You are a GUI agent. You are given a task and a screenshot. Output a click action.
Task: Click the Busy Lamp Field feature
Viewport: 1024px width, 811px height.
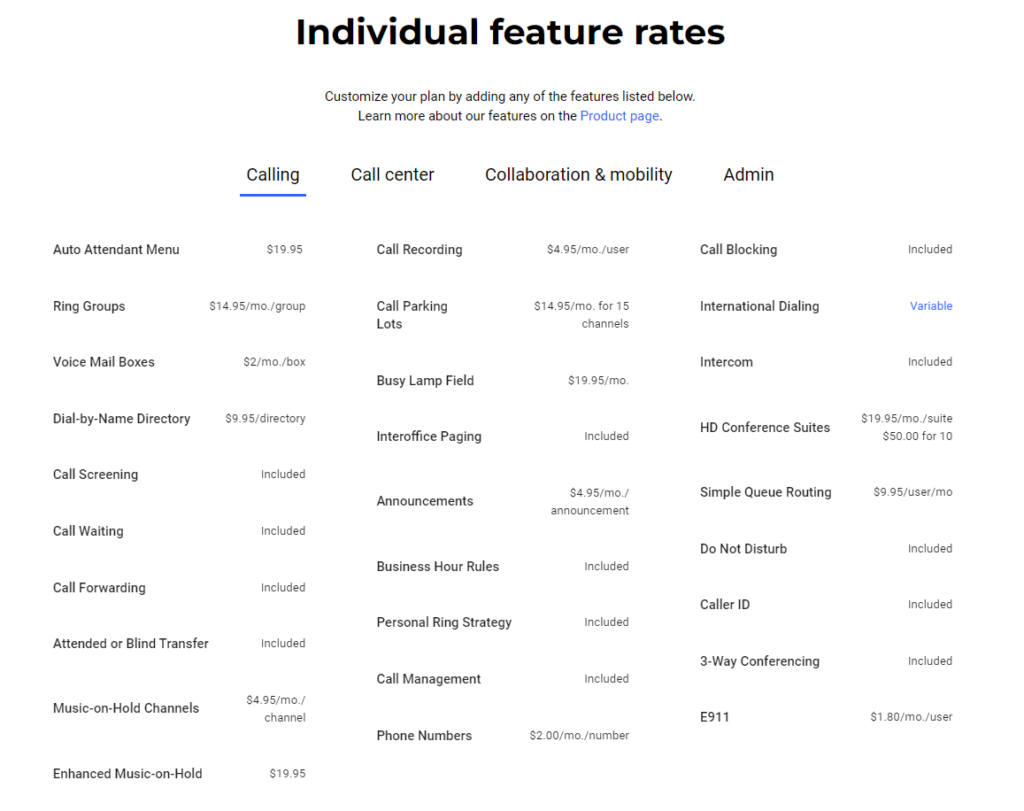click(x=425, y=381)
